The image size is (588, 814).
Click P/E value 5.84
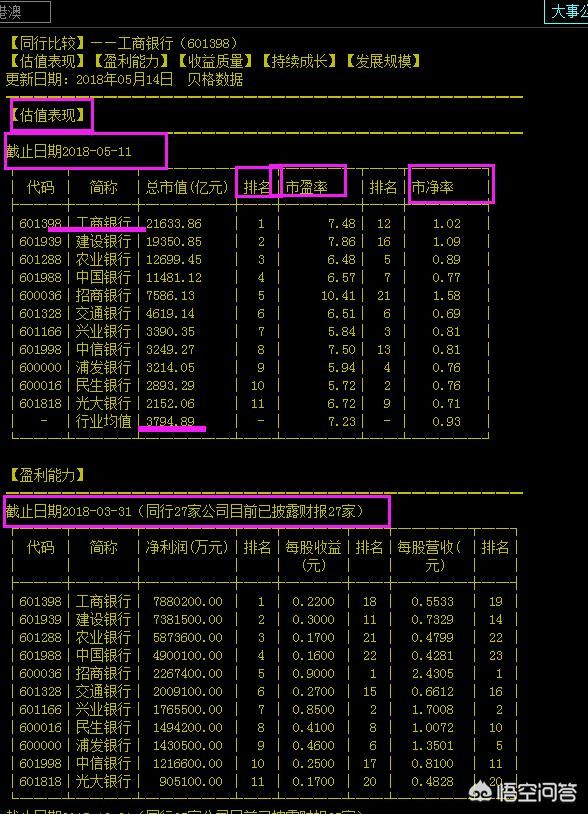click(342, 332)
